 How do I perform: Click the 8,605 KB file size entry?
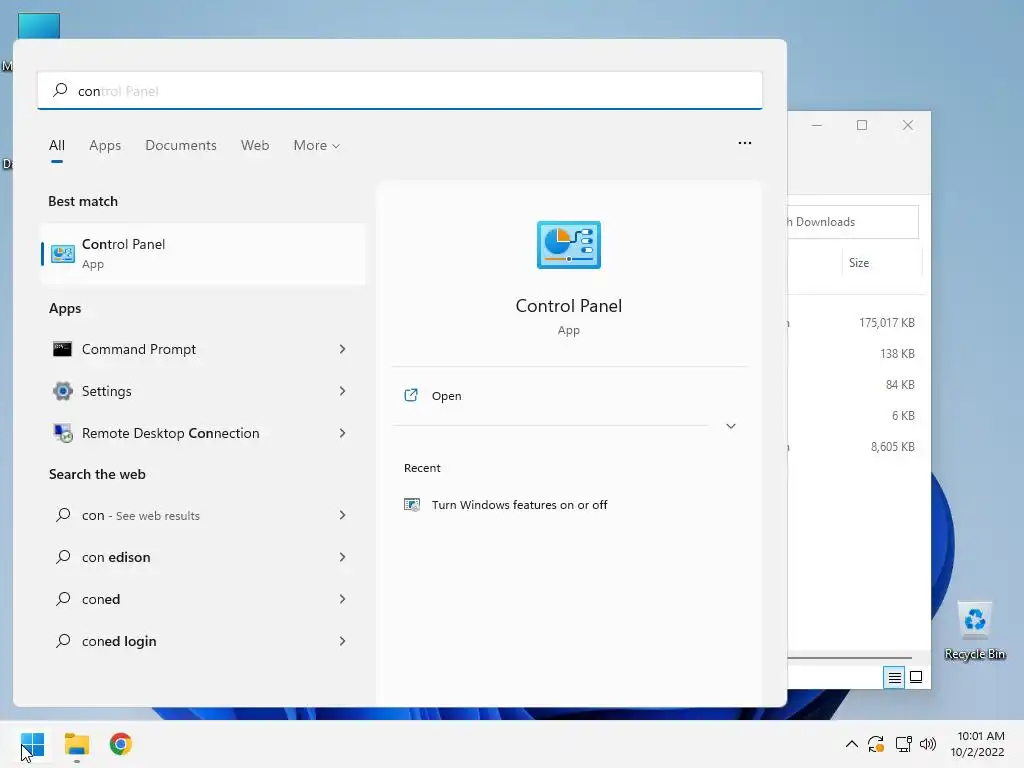[892, 447]
